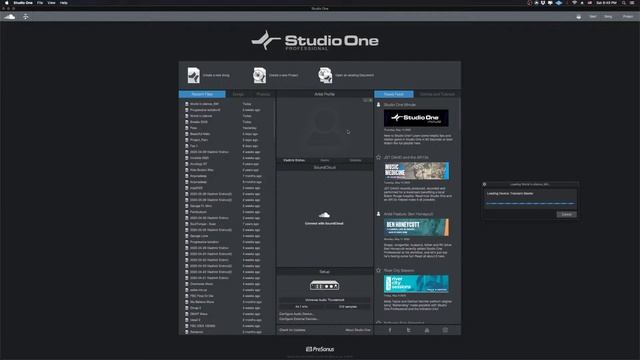Open the Apple menu
Screen dimensions: 640x360
tap(6, 3)
